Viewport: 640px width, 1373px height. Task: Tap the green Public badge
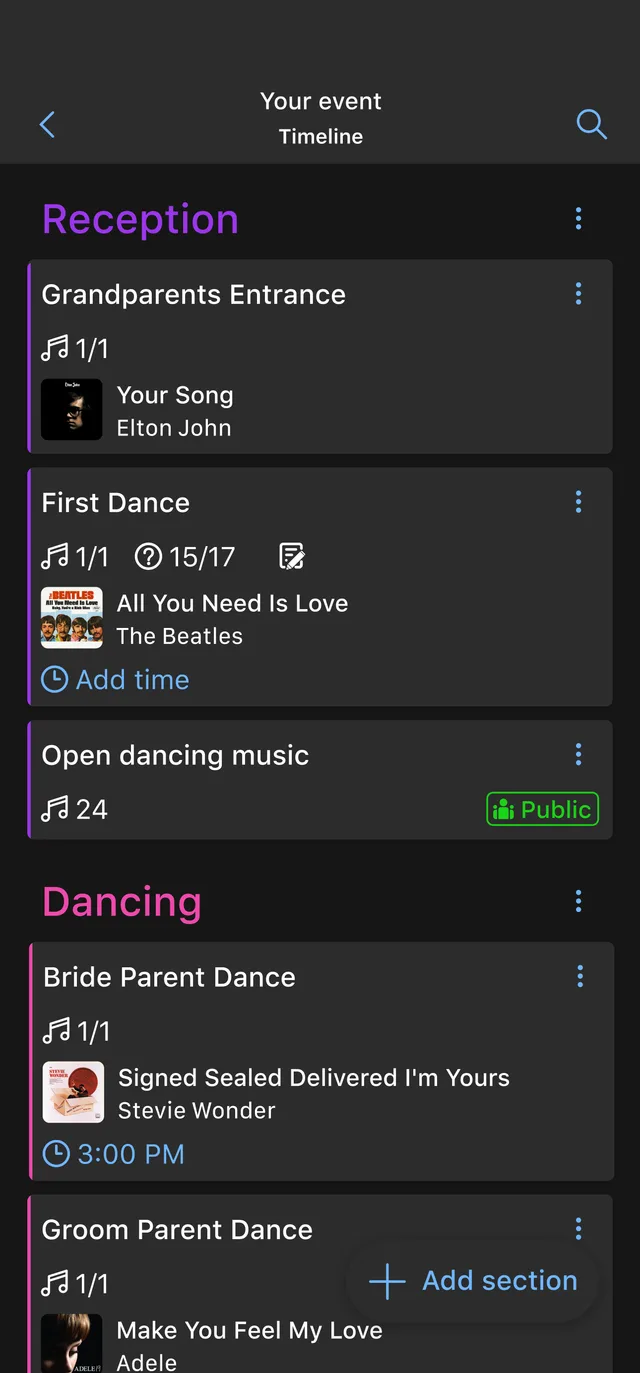[543, 809]
